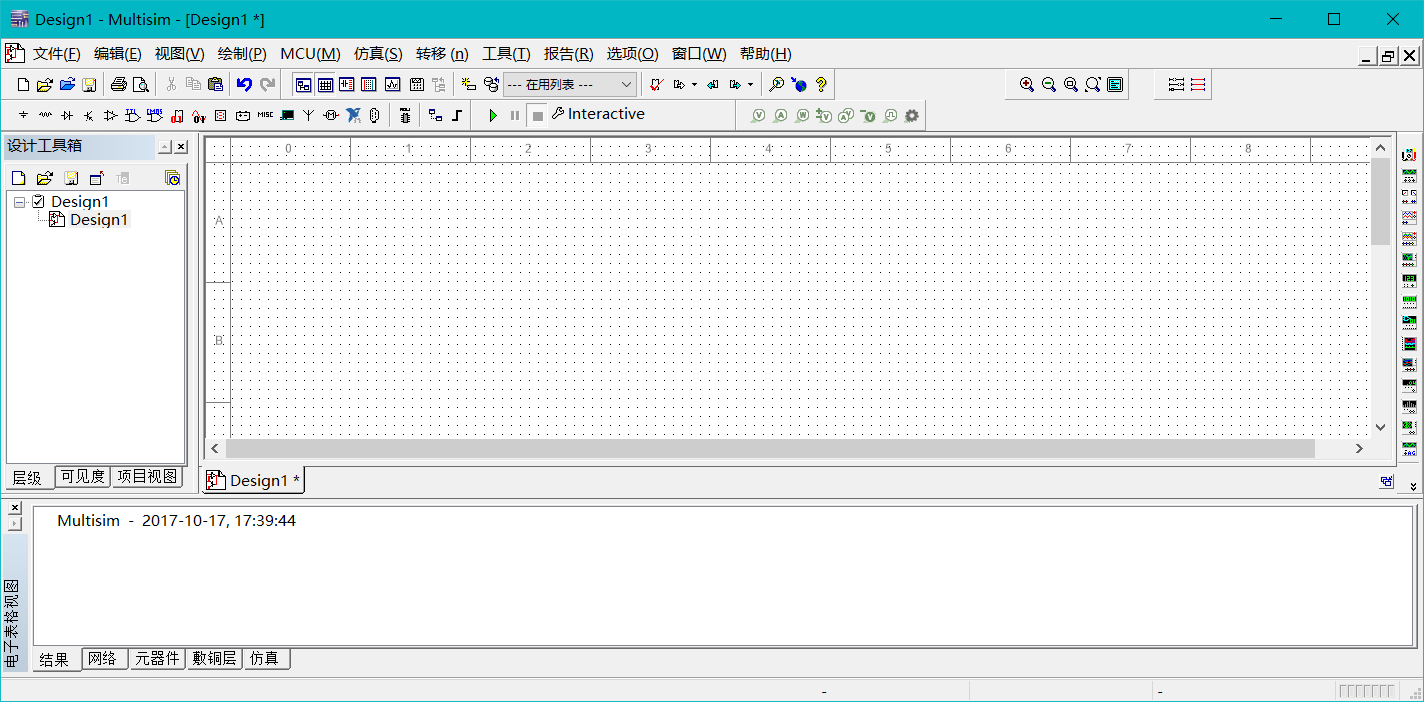Open the MCU(M) menu
This screenshot has height=702, width=1424.
(x=310, y=54)
